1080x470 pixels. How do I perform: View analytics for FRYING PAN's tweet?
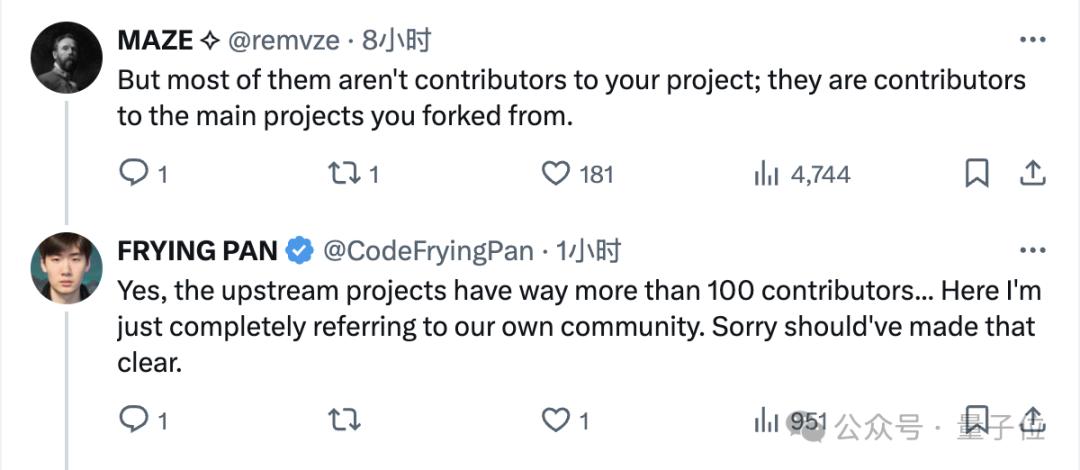(767, 420)
